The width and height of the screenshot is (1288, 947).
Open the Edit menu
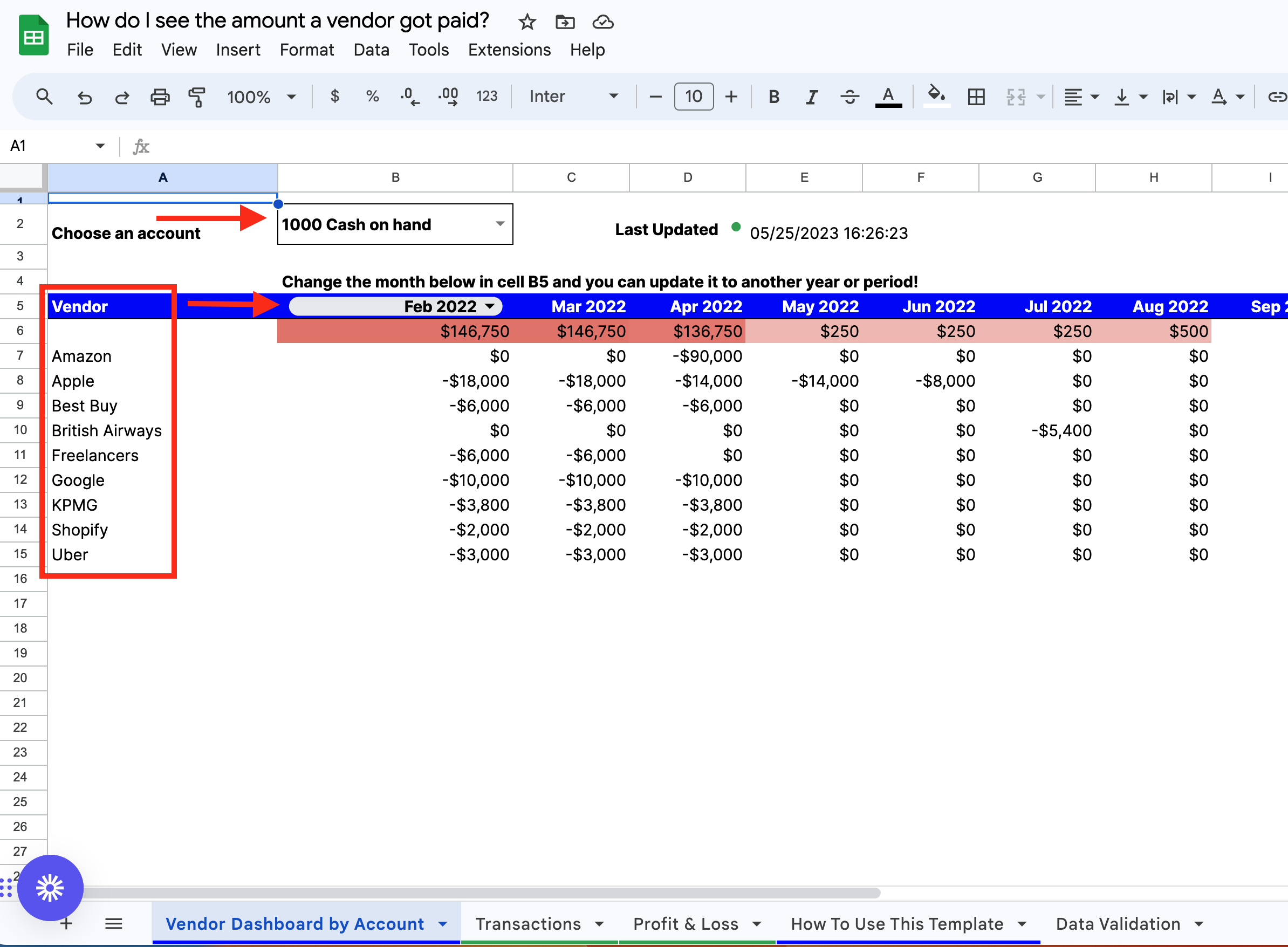(x=127, y=50)
